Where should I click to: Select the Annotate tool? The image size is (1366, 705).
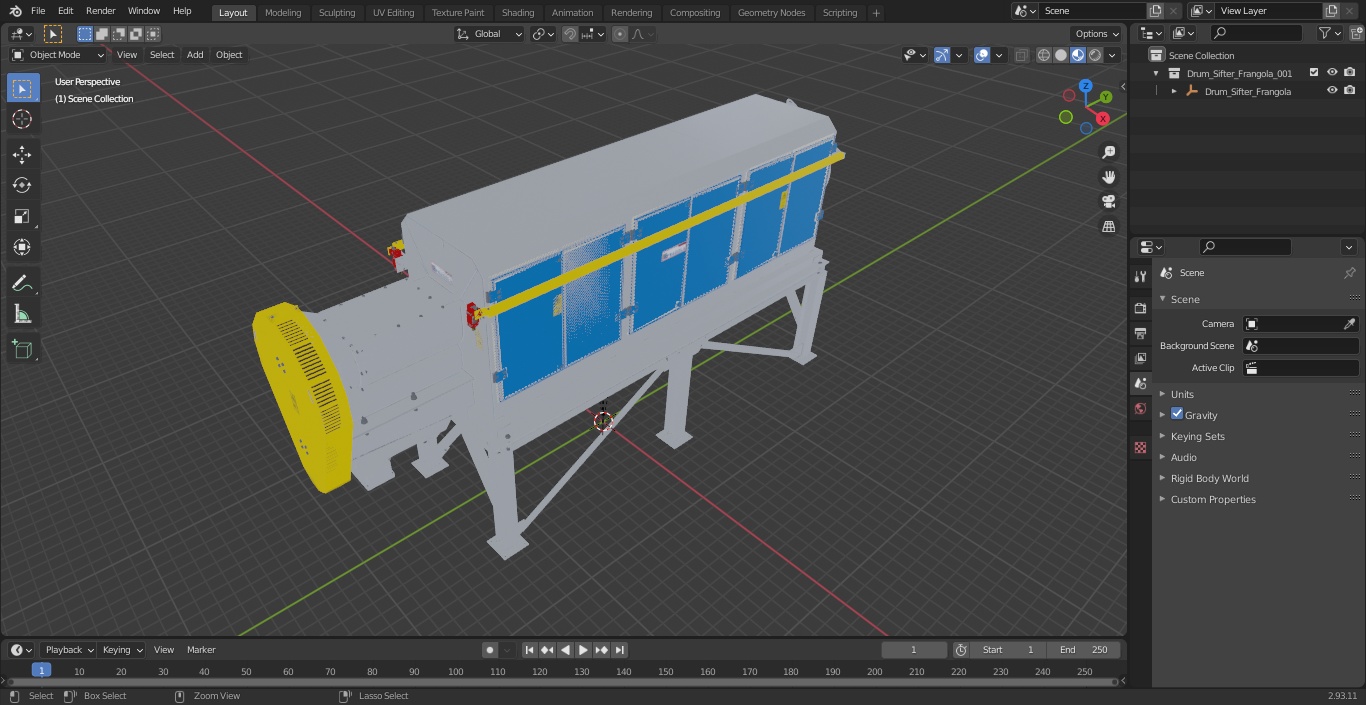click(22, 284)
